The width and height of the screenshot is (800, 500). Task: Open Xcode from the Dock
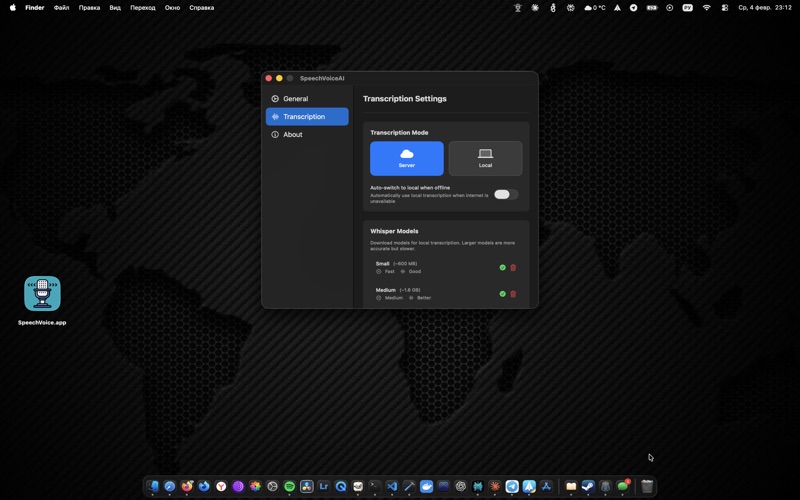tap(409, 486)
